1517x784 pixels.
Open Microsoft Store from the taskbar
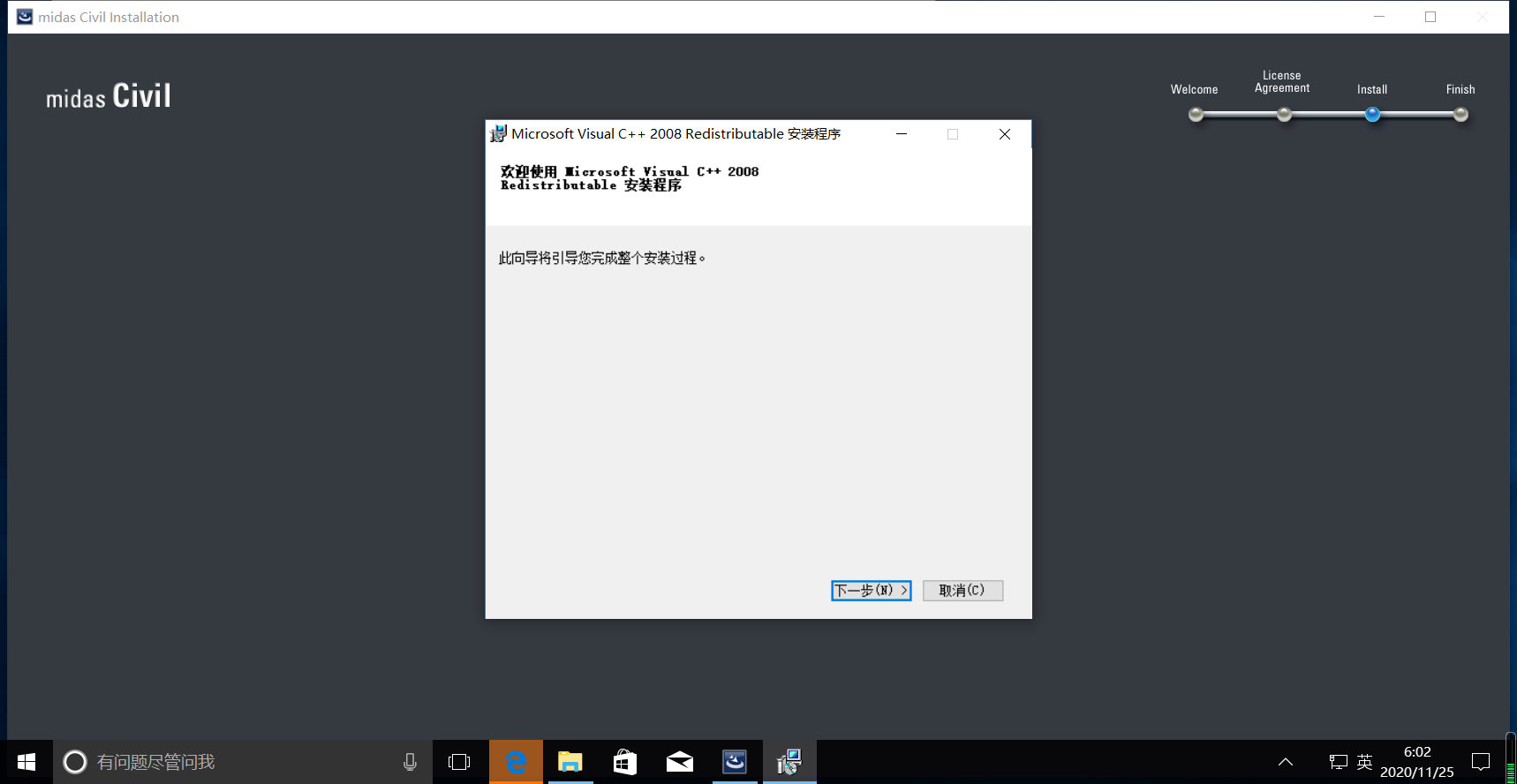[x=625, y=762]
